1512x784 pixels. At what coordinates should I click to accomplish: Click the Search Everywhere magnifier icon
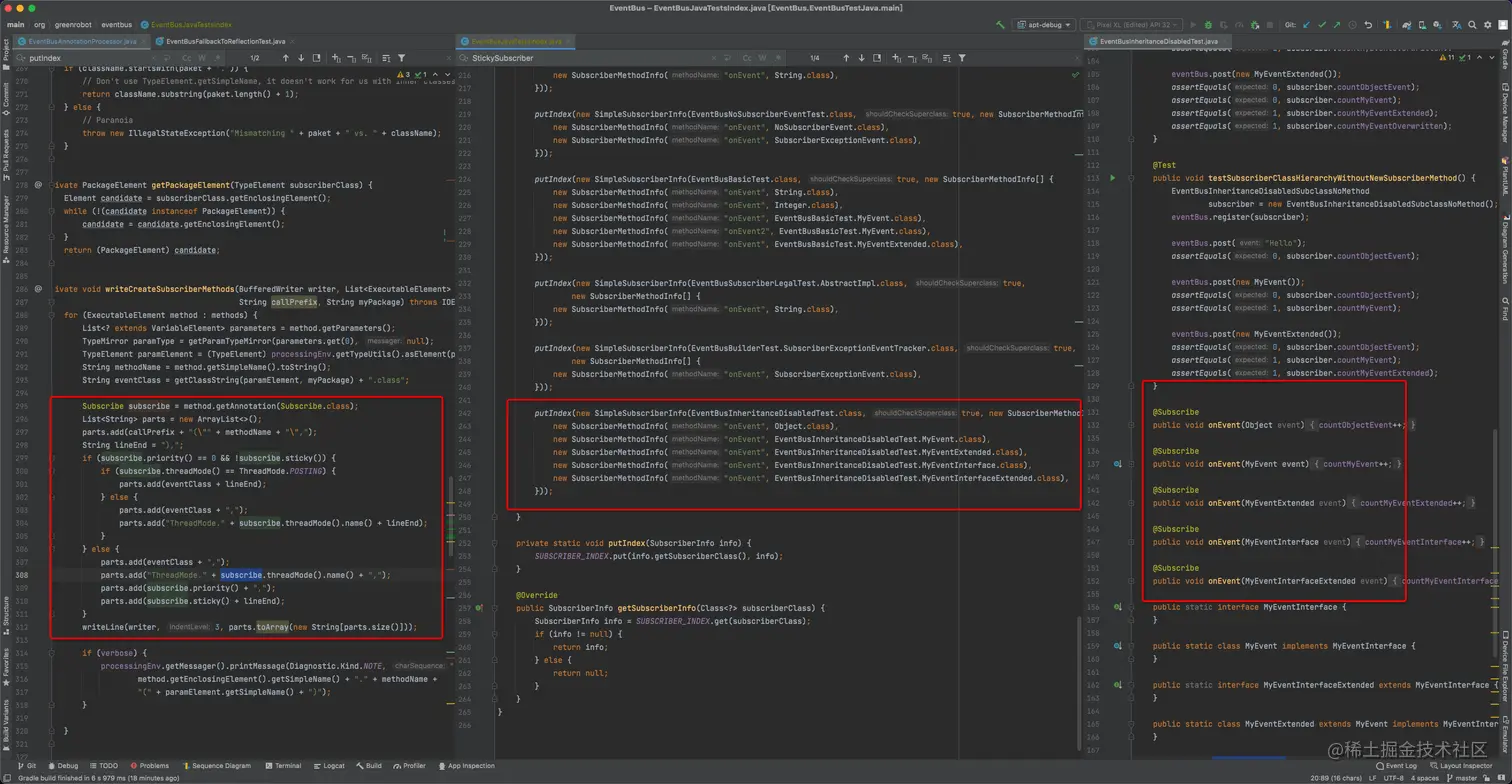[1472, 25]
